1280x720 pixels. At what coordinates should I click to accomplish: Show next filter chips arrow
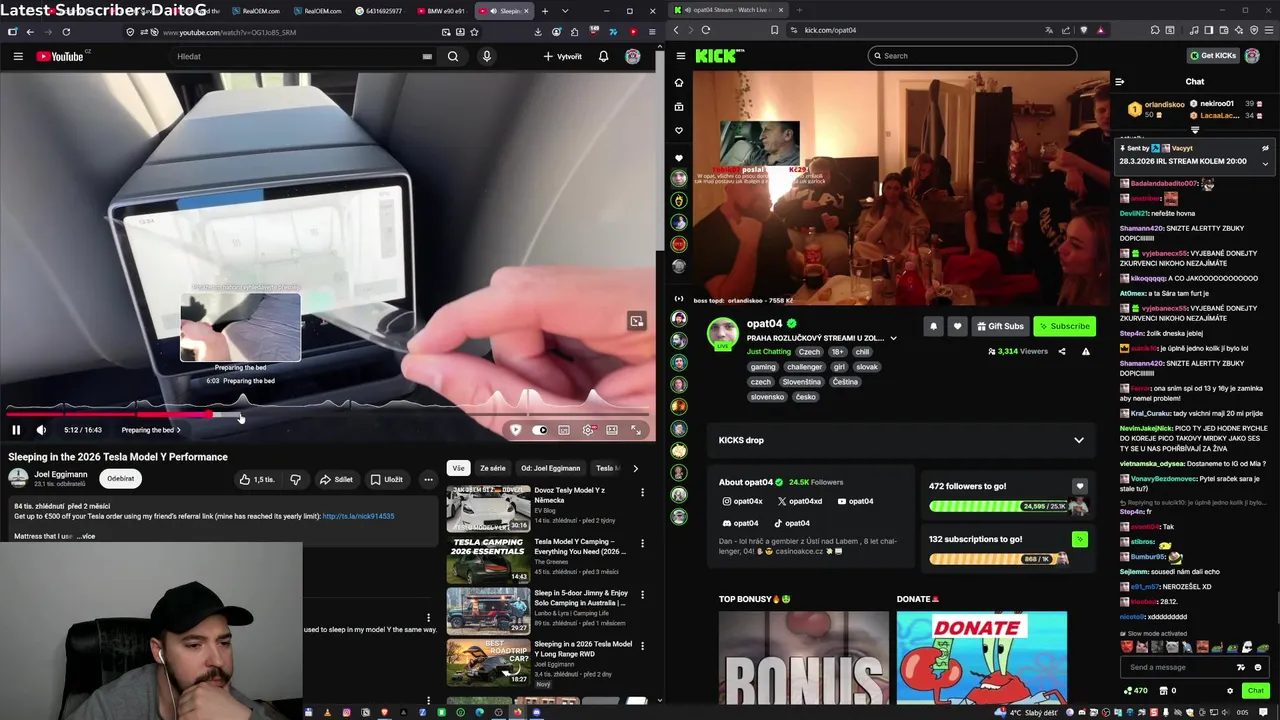pyautogui.click(x=635, y=468)
